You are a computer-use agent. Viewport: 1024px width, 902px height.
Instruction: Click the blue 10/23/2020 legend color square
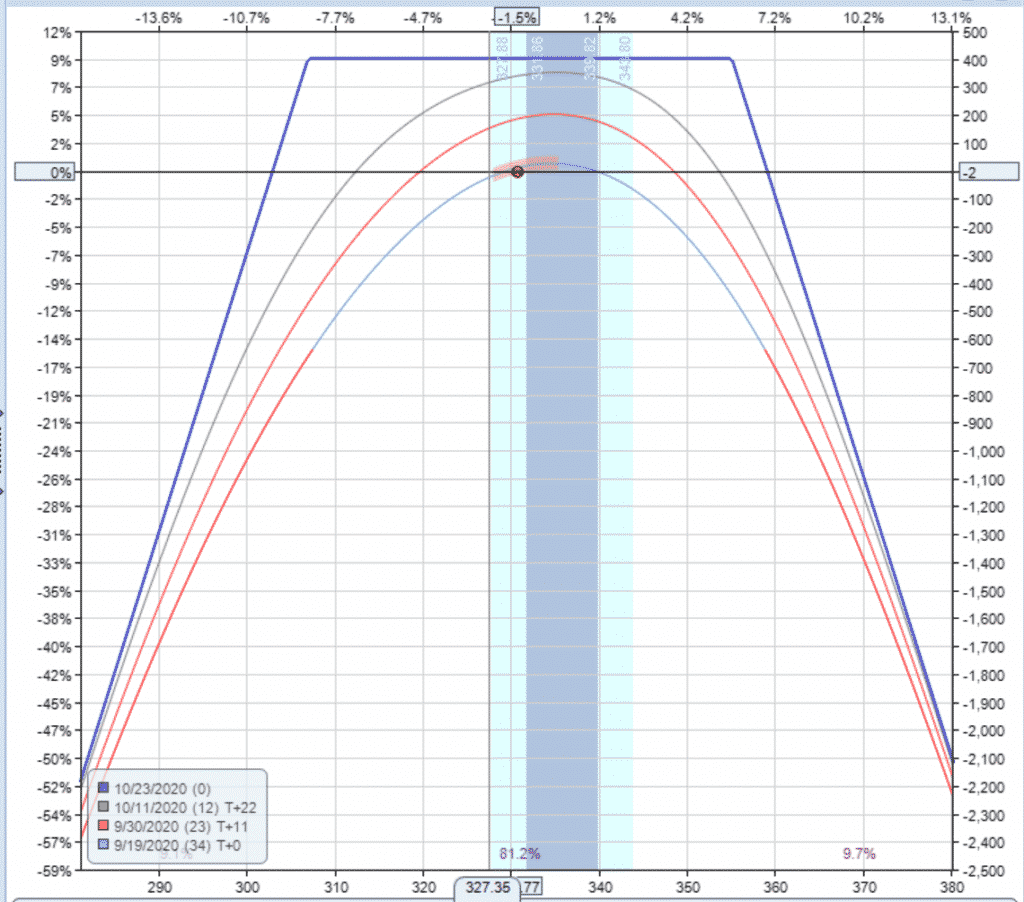pyautogui.click(x=104, y=788)
